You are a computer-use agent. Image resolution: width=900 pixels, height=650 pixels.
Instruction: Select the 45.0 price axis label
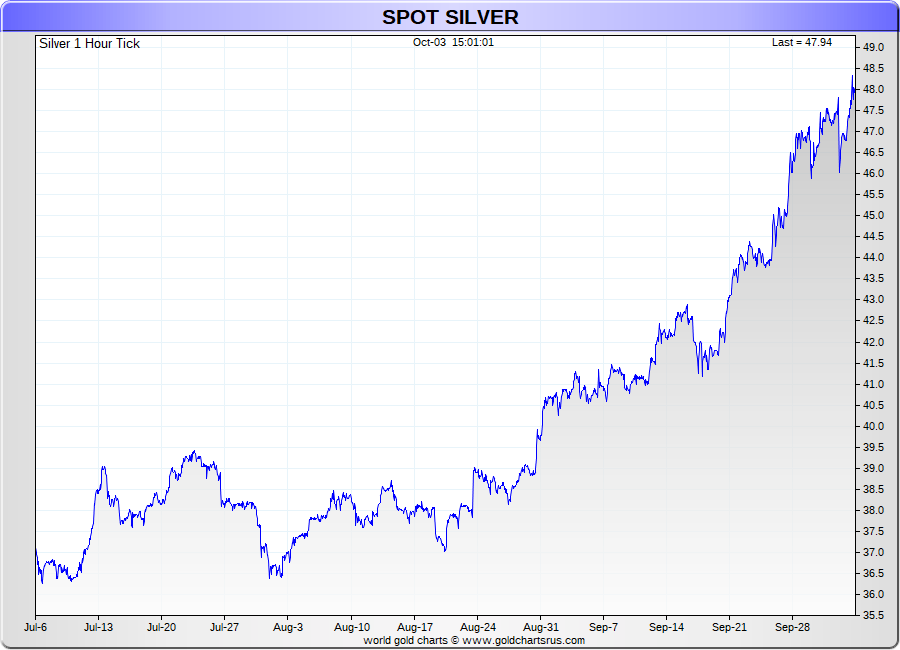click(873, 215)
